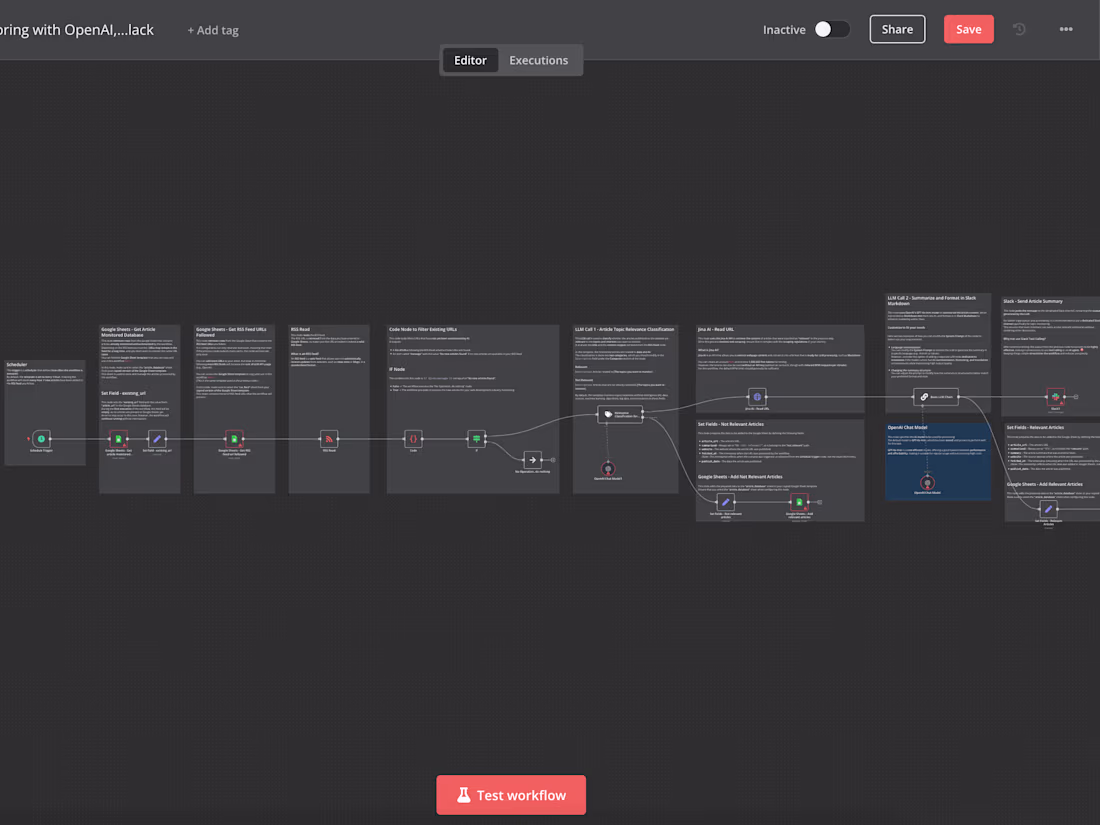This screenshot has height=825, width=1100.
Task: Switch to the Executions tab
Action: [538, 60]
